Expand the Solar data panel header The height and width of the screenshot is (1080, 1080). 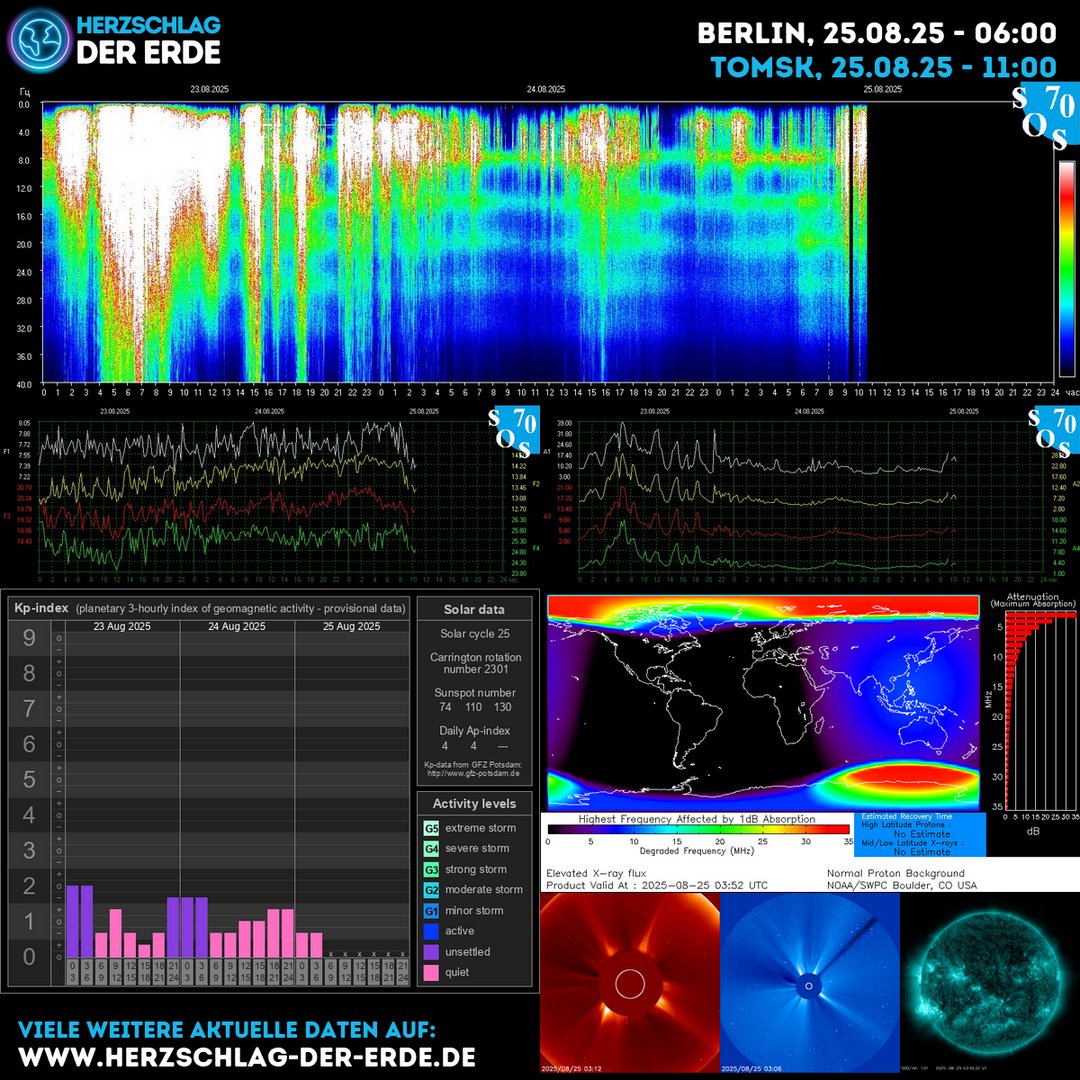click(x=477, y=609)
